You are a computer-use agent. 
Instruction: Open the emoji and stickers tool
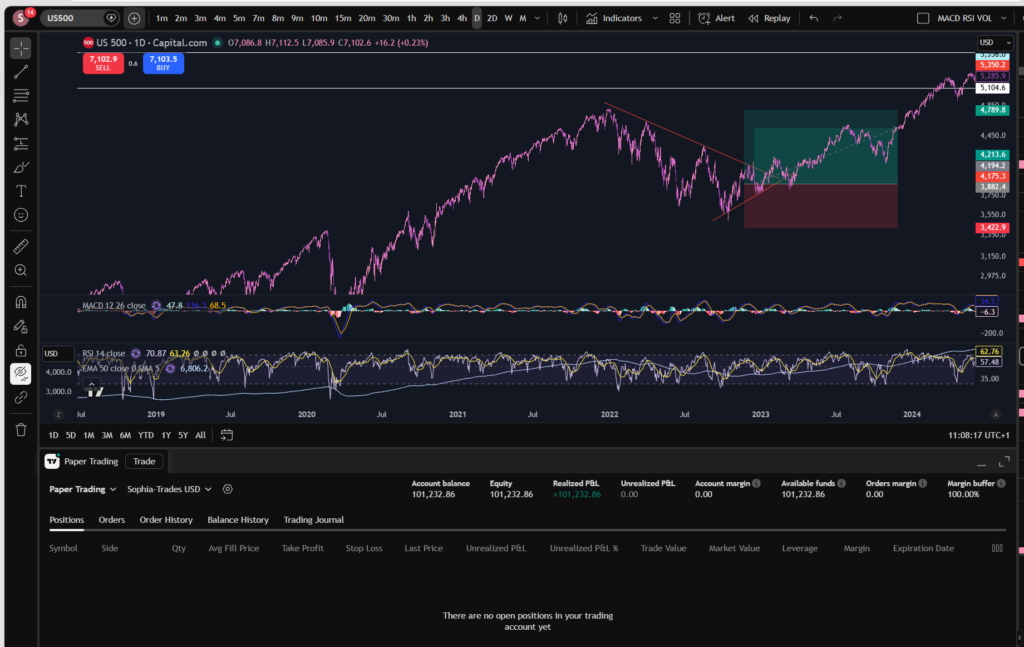pyautogui.click(x=21, y=215)
